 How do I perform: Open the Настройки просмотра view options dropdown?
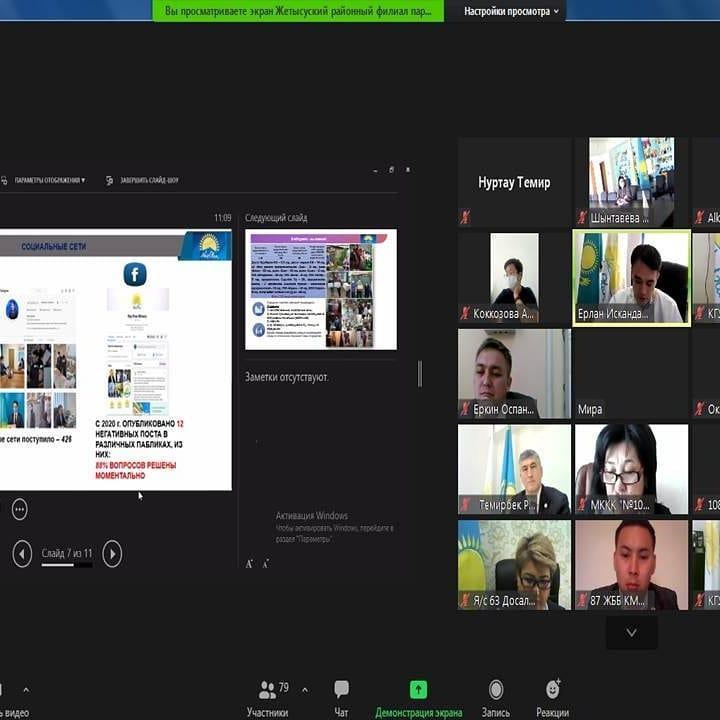click(x=512, y=11)
